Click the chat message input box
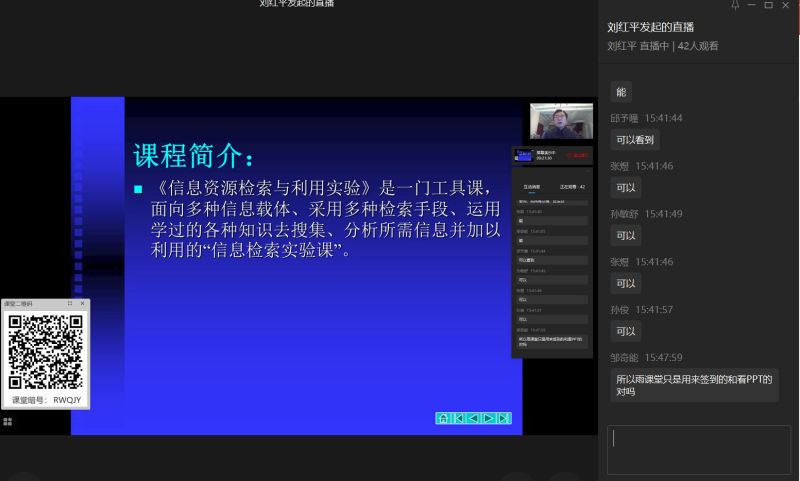This screenshot has width=800, height=481. pyautogui.click(x=699, y=449)
